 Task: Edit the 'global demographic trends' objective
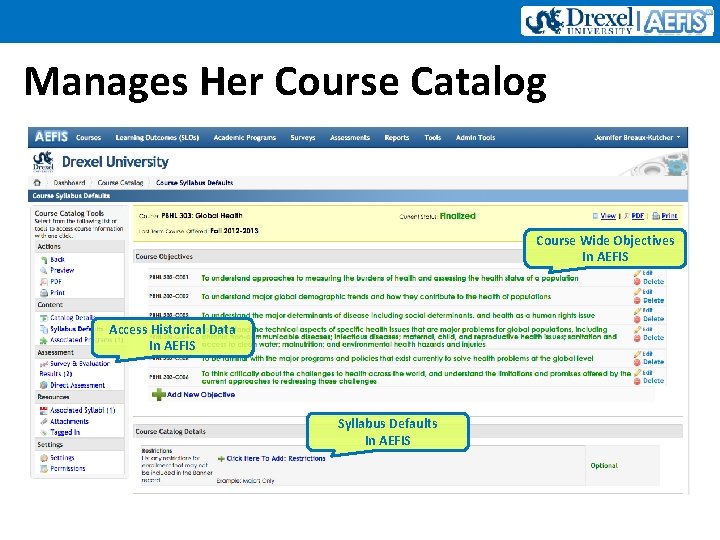pos(647,292)
